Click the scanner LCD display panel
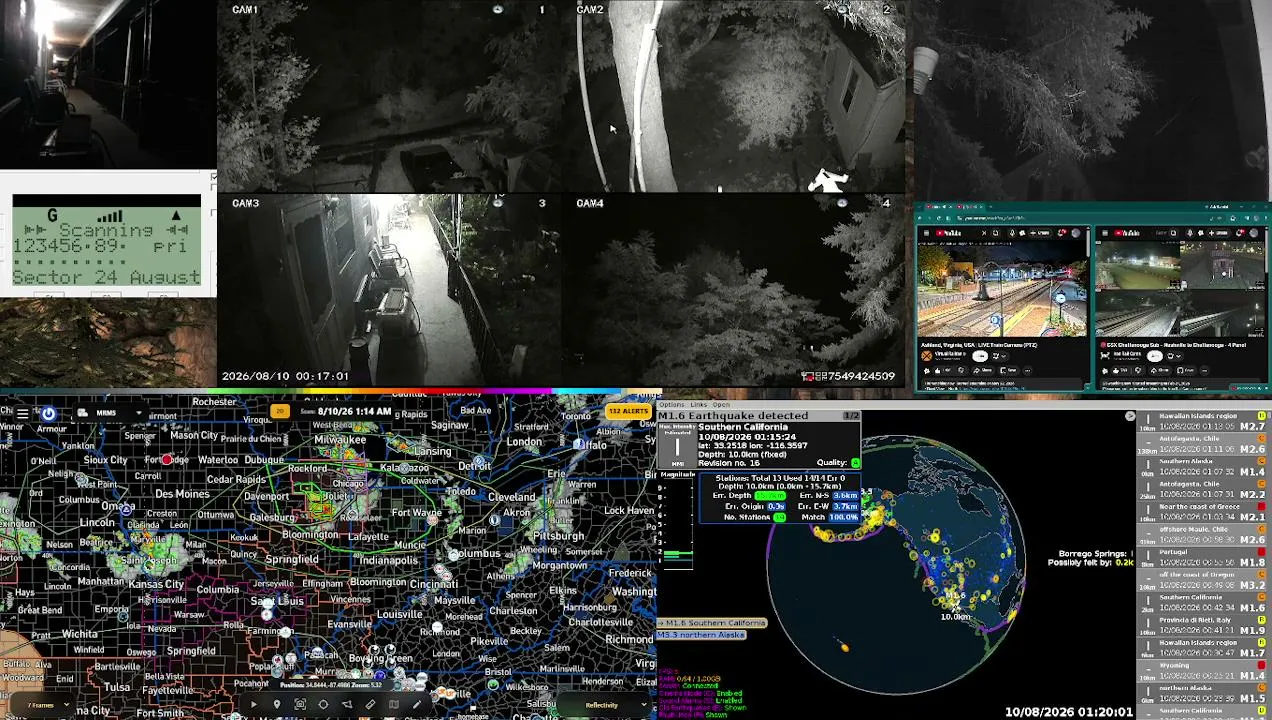This screenshot has height=720, width=1272. point(107,241)
